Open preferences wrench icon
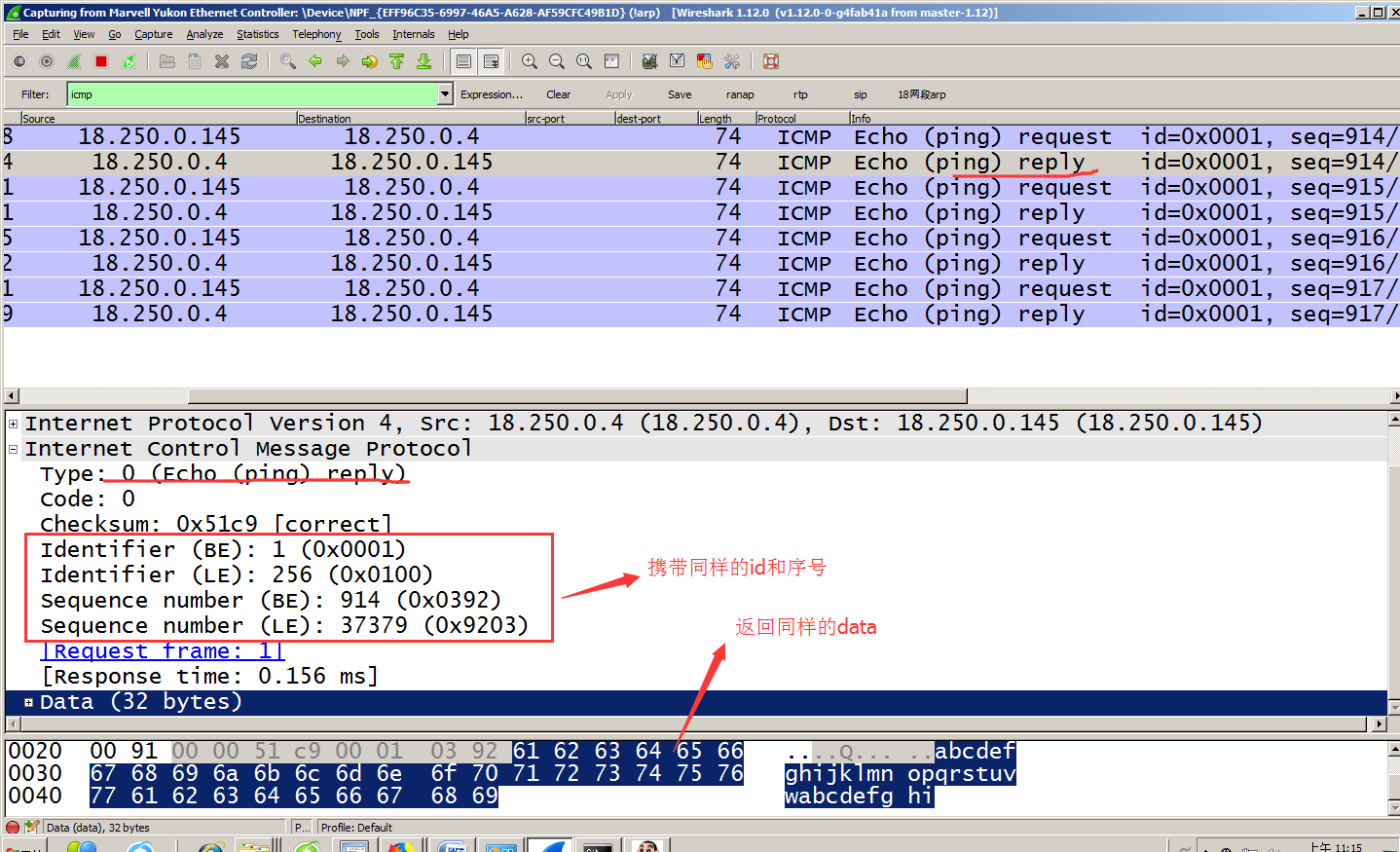 [x=732, y=61]
